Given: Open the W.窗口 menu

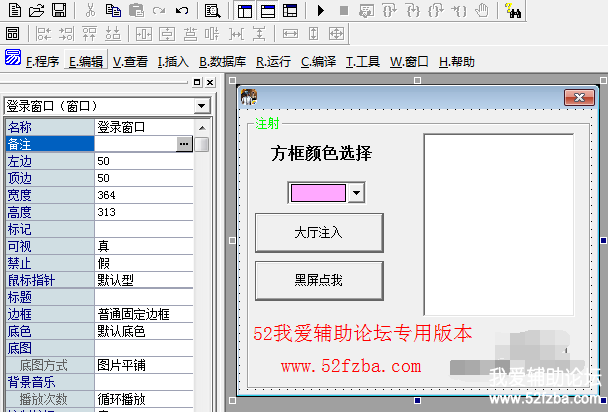Looking at the screenshot, I should click(x=409, y=62).
